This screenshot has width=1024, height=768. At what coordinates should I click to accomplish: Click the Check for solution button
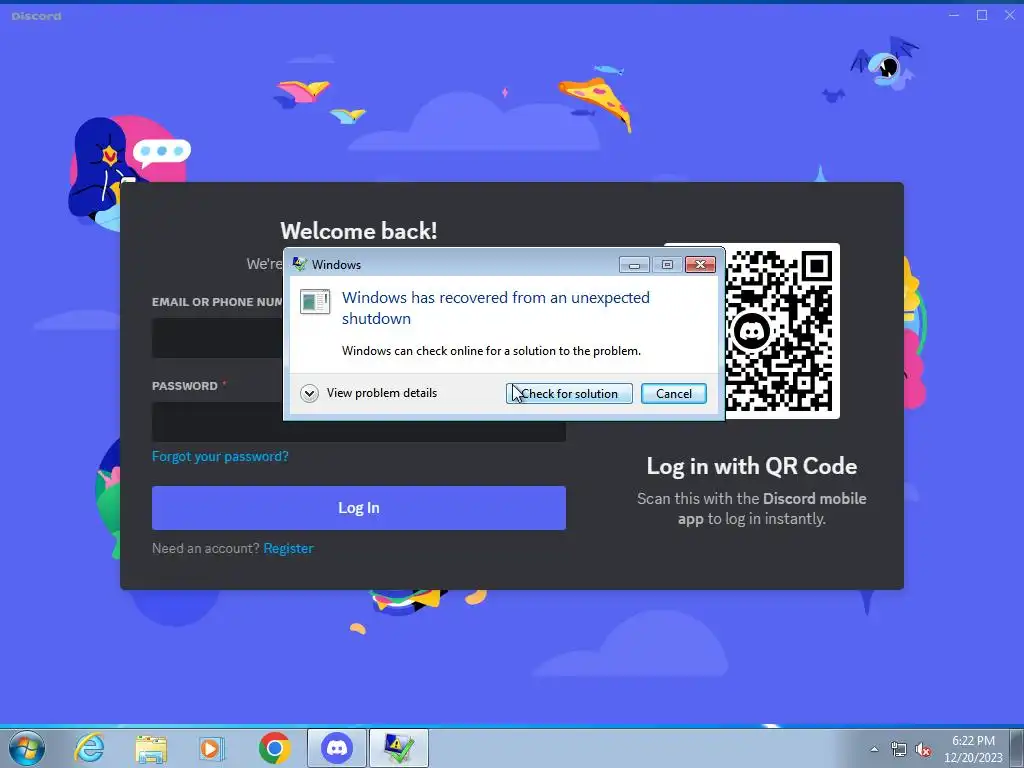coord(569,393)
